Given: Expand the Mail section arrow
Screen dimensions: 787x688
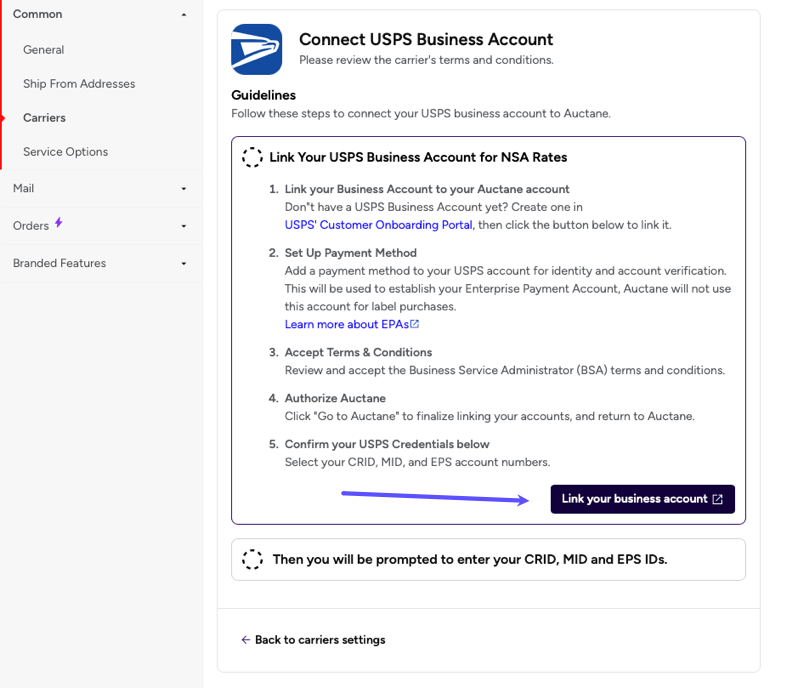Looking at the screenshot, I should 184,189.
